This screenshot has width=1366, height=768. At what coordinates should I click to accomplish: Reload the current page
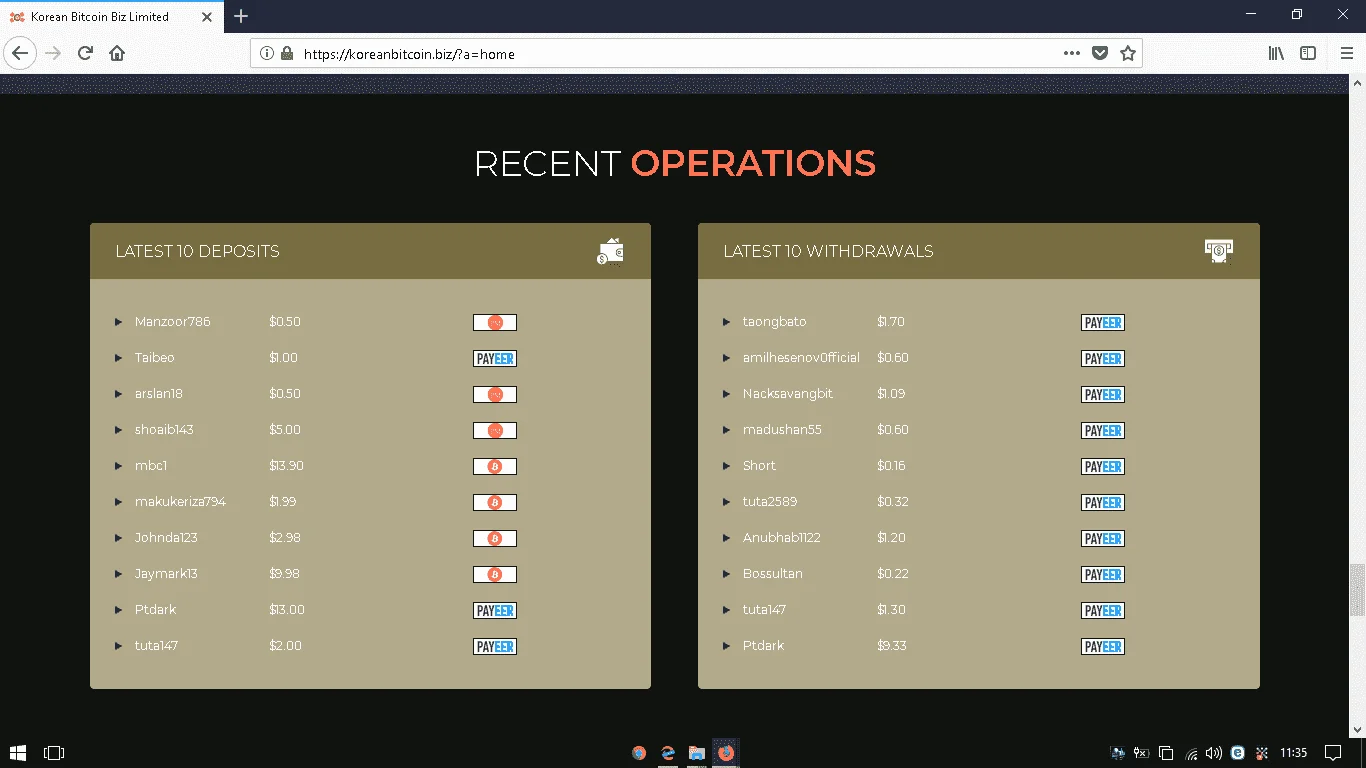pos(85,53)
